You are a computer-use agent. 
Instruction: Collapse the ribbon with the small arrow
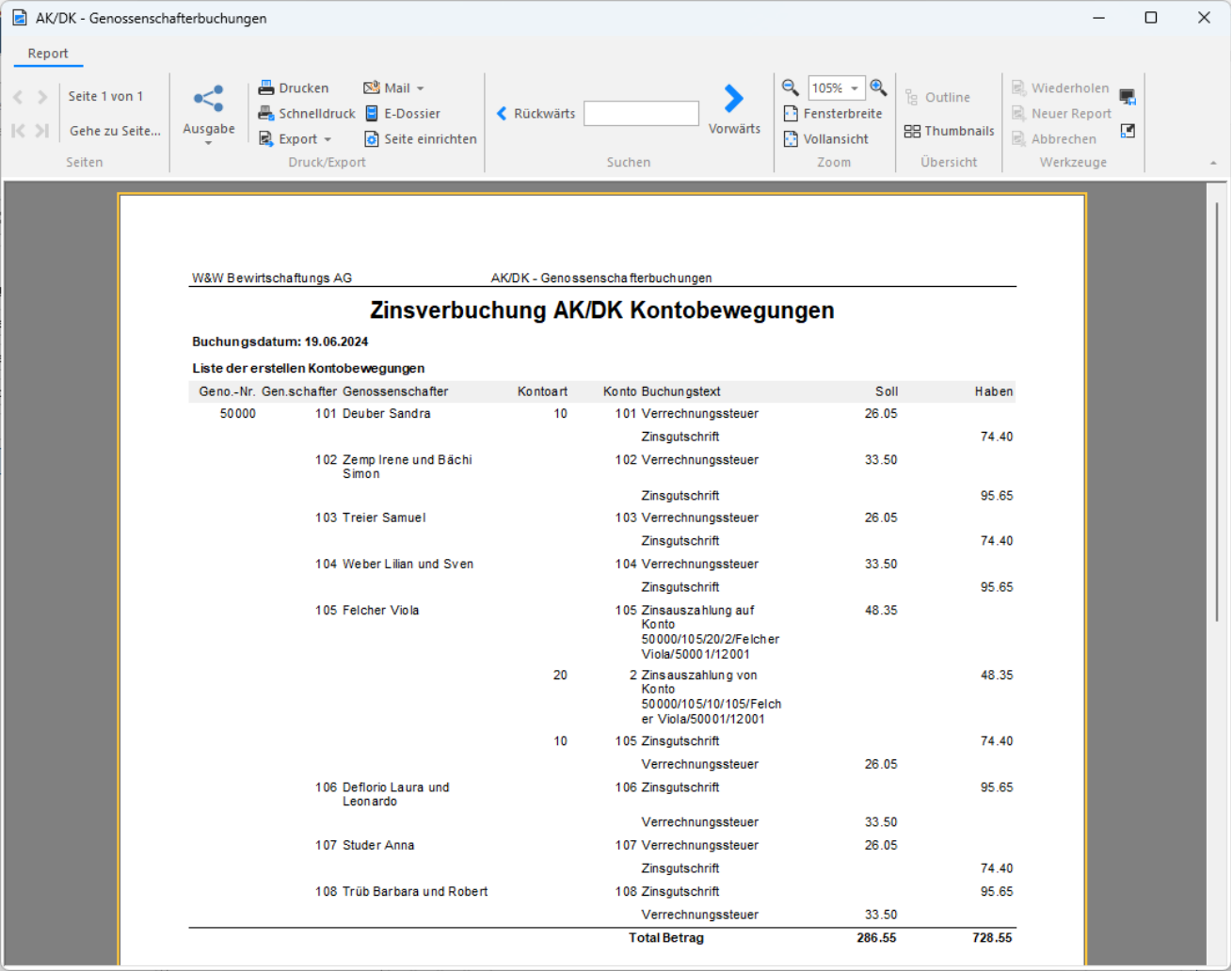pyautogui.click(x=1213, y=164)
